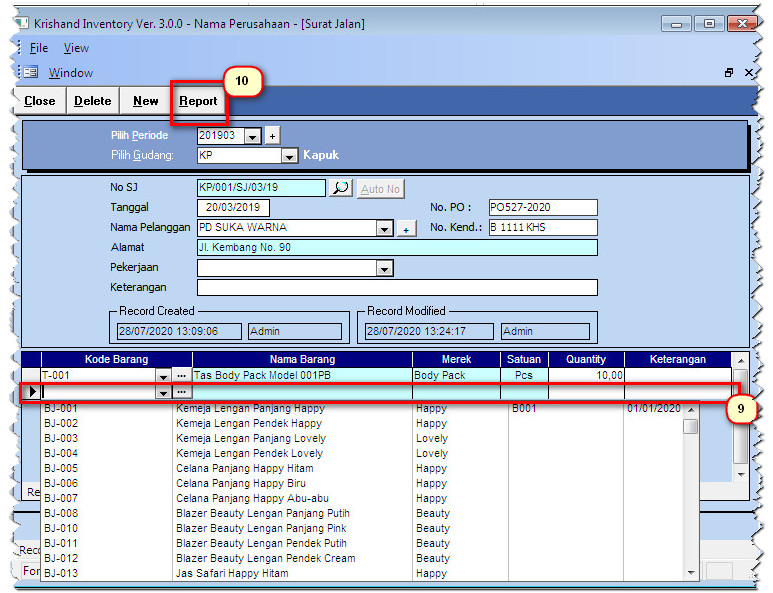Click the Body Pack merek cell
Image resolution: width=773 pixels, height=593 pixels.
(456, 376)
